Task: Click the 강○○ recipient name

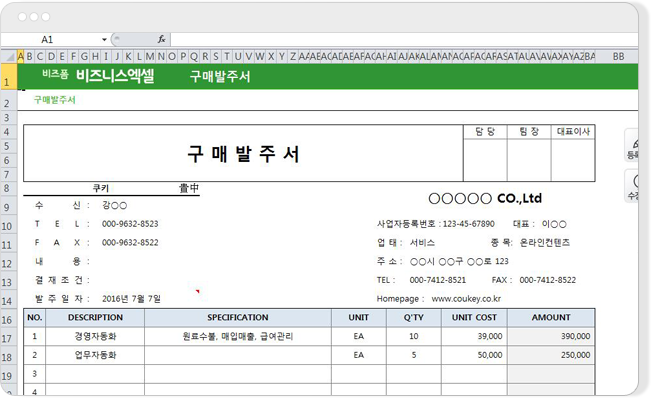Action: (114, 205)
